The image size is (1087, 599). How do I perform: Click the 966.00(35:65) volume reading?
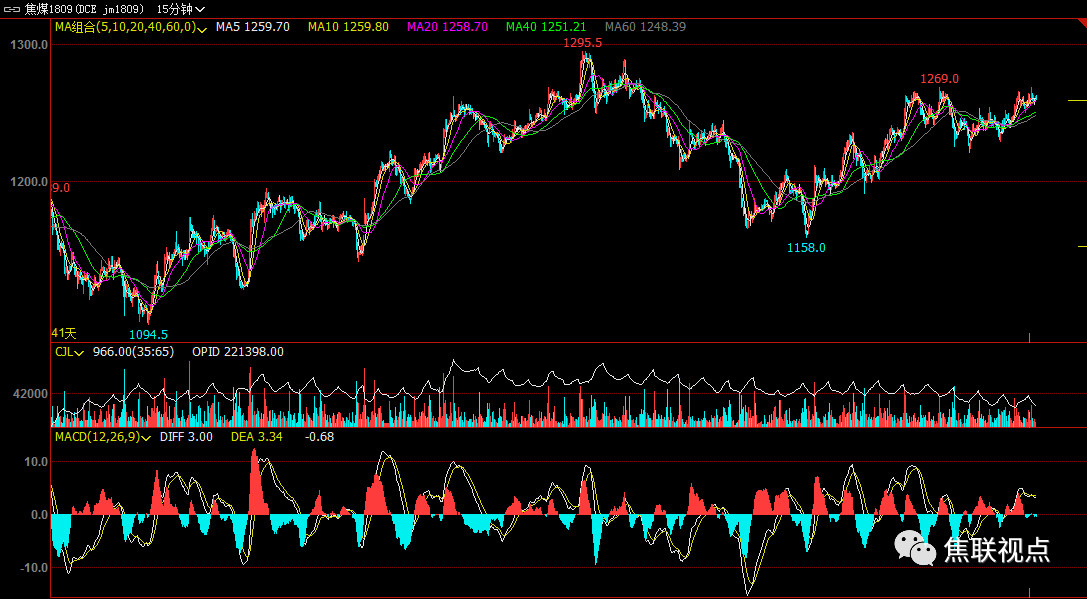133,352
